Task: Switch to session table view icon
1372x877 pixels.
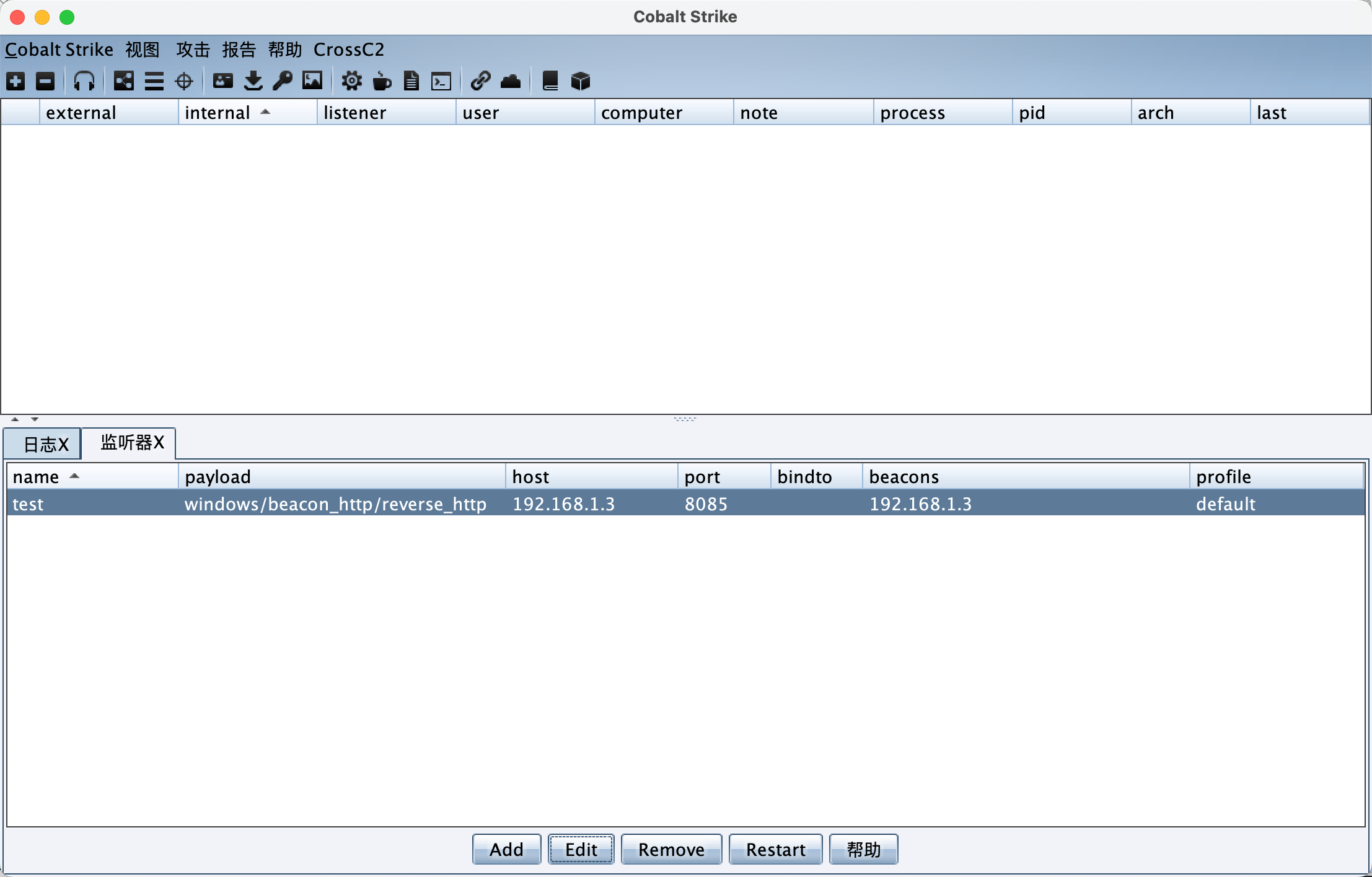Action: [x=154, y=81]
